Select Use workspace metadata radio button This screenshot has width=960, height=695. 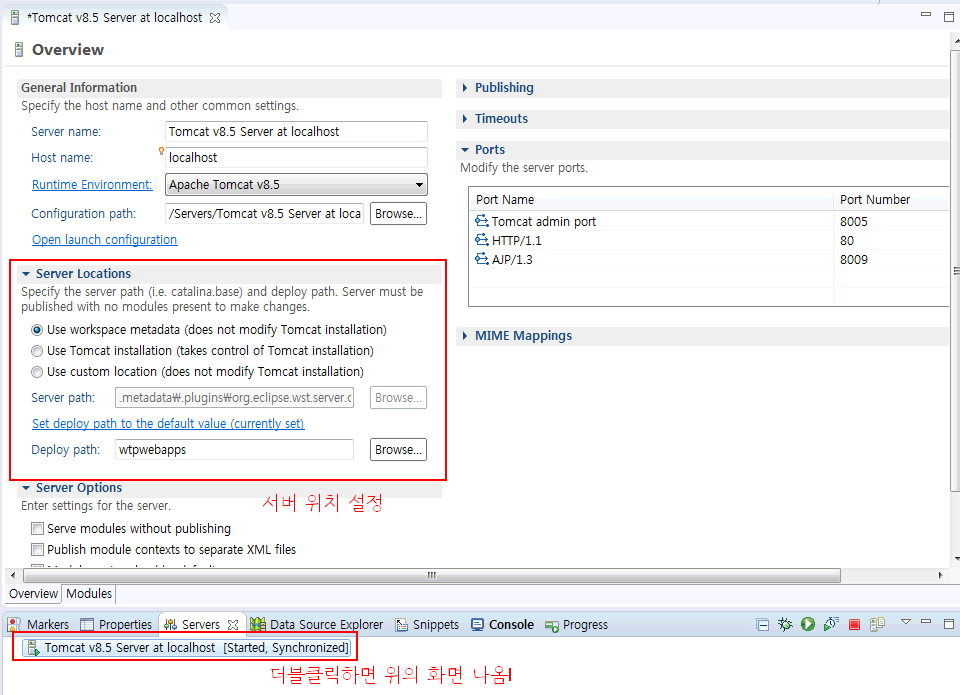(37, 330)
